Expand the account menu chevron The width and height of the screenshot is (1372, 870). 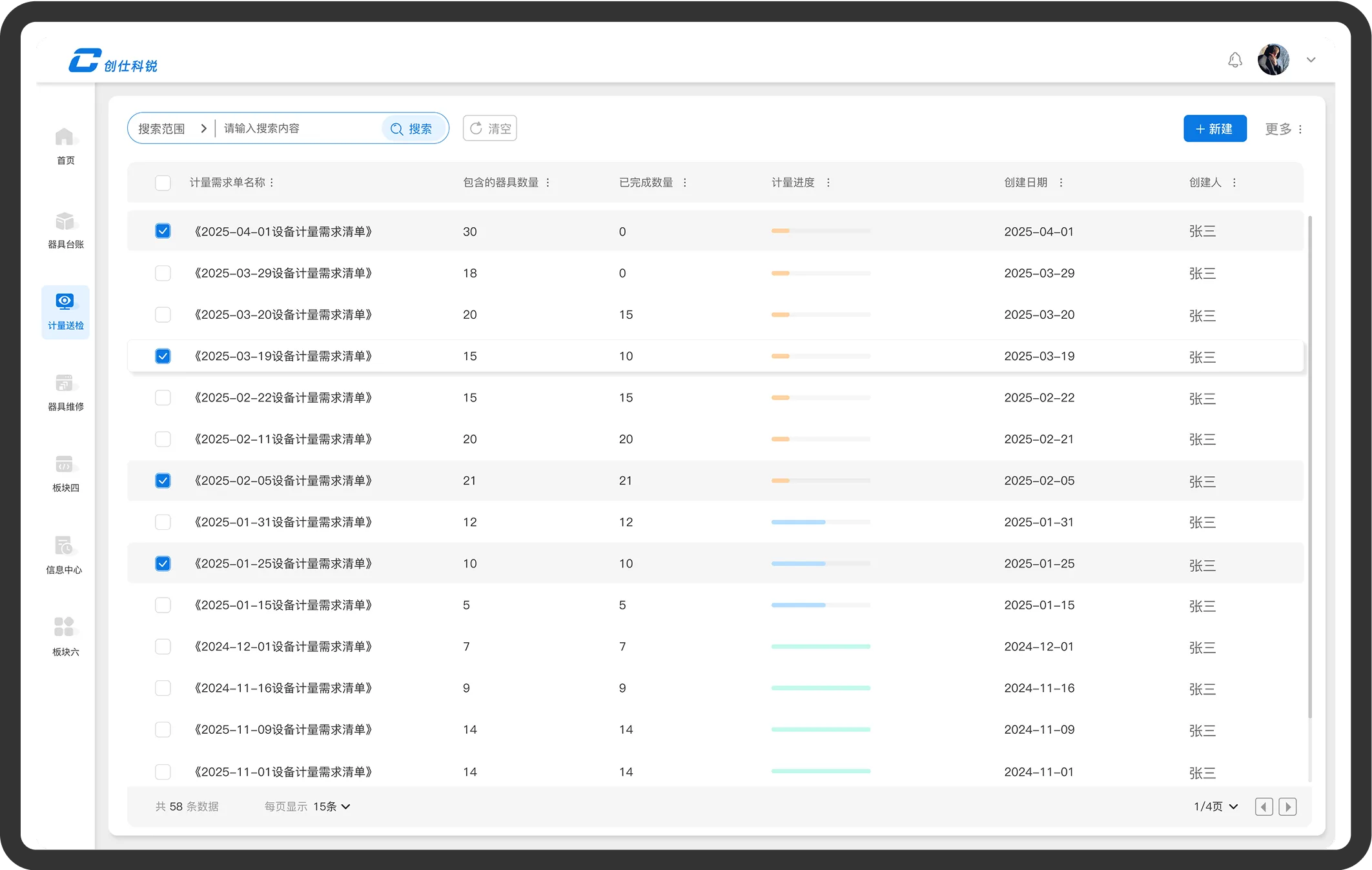point(1311,60)
